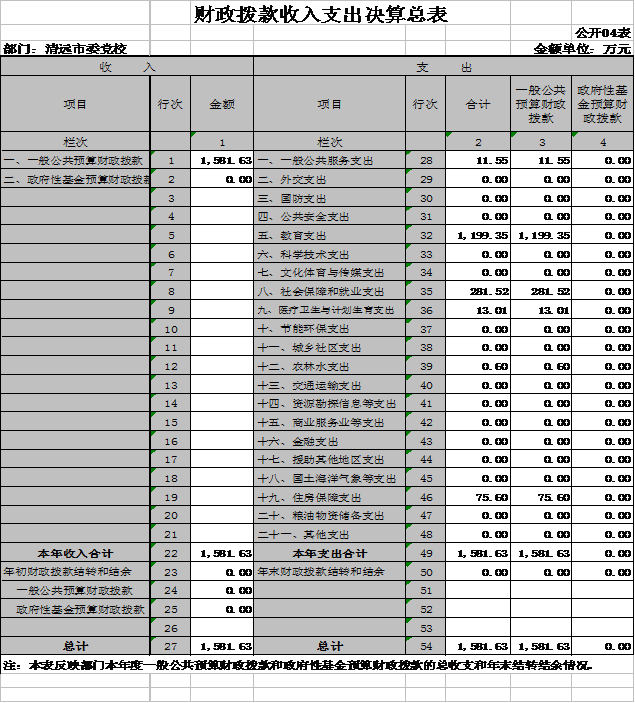
Task: Select the 十七、援助其他地区支出 cell
Action: [x=330, y=460]
